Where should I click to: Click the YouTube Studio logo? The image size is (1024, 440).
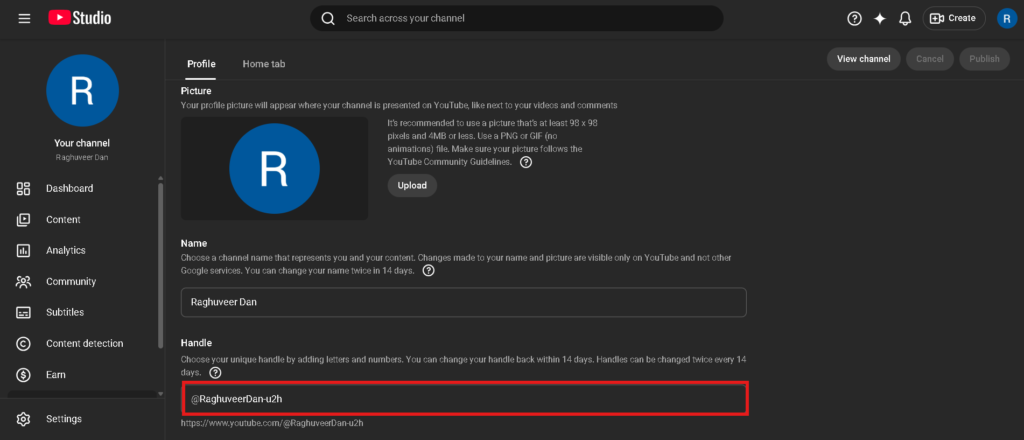[80, 18]
